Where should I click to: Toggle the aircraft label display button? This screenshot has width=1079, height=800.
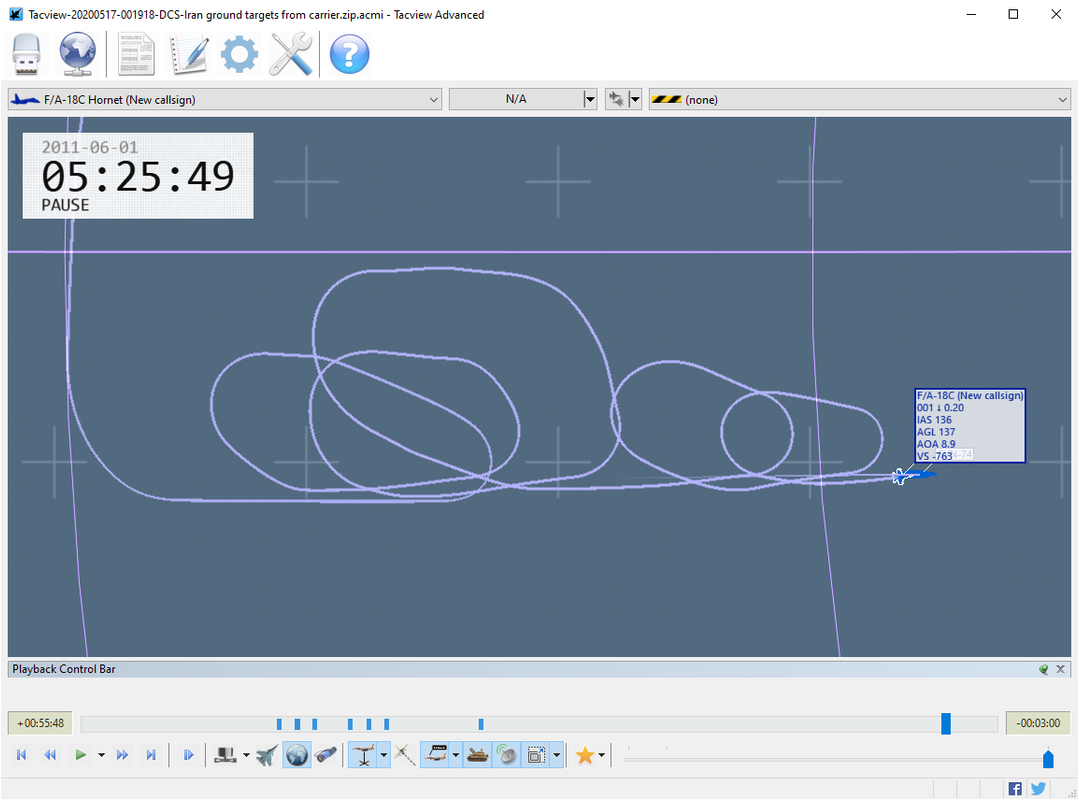tap(436, 755)
